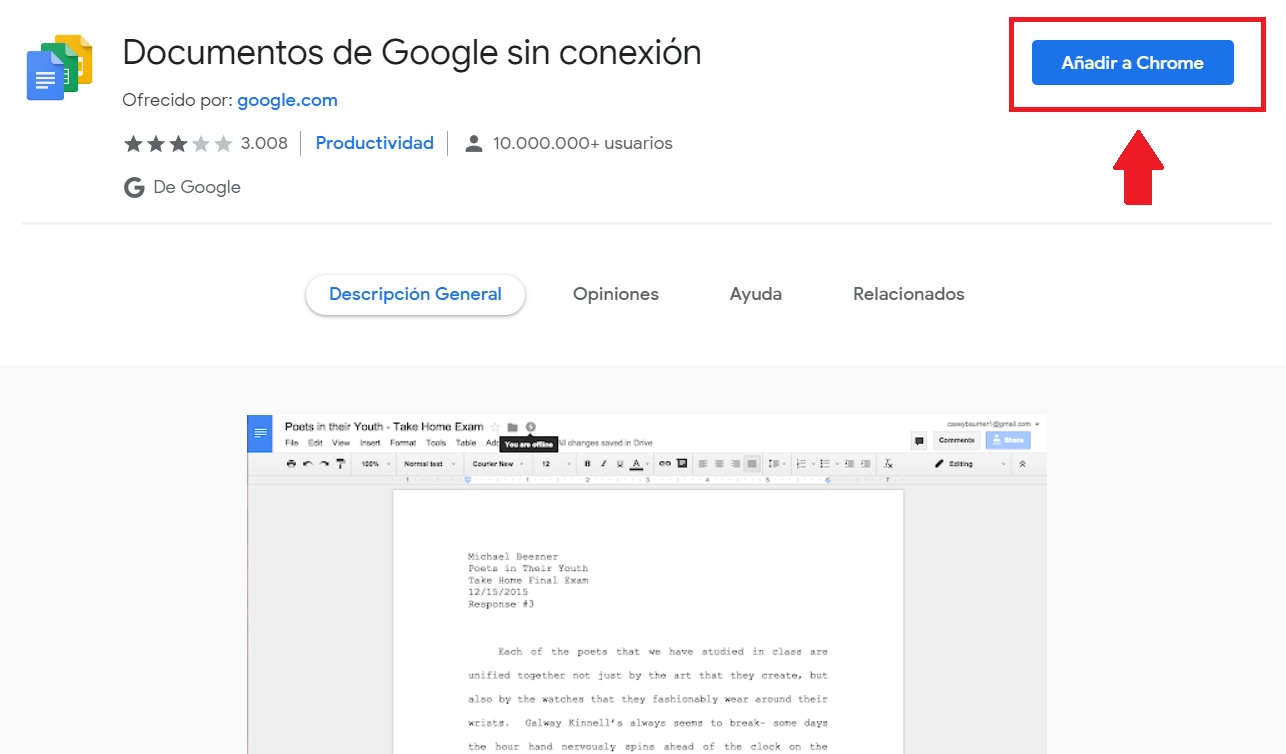Open the google.com publisher link
Image resolution: width=1286 pixels, height=754 pixels.
click(x=287, y=100)
